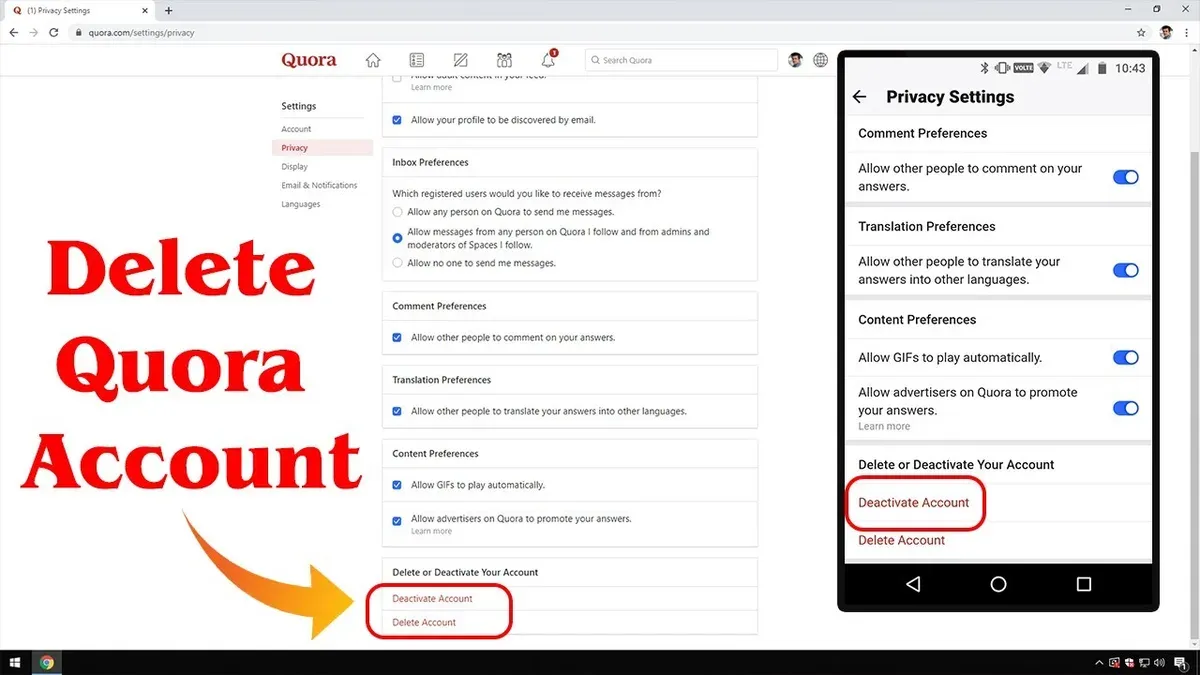
Task: Tap the Android back triangle button
Action: click(x=912, y=584)
